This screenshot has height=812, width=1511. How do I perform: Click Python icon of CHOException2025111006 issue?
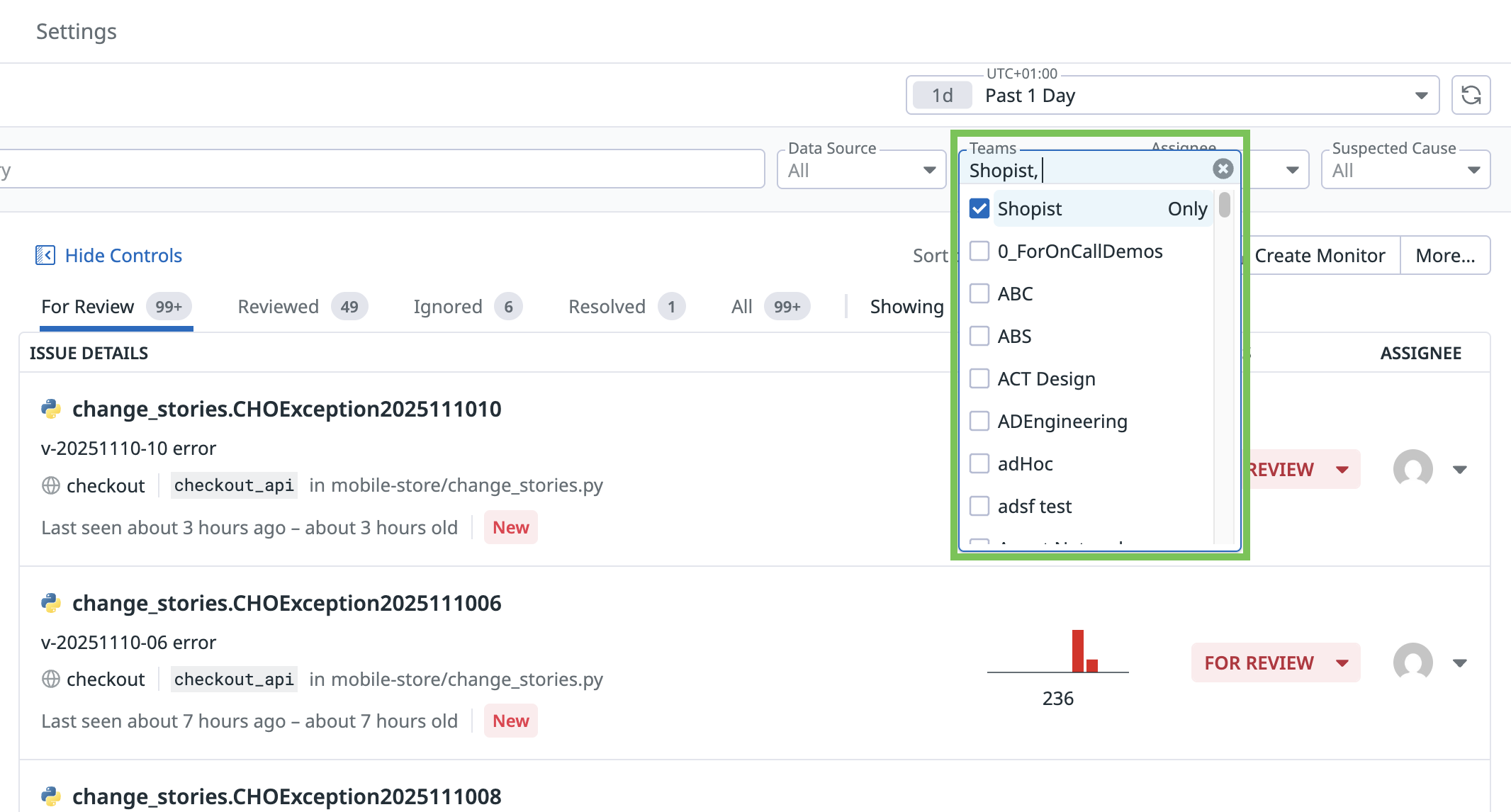51,603
